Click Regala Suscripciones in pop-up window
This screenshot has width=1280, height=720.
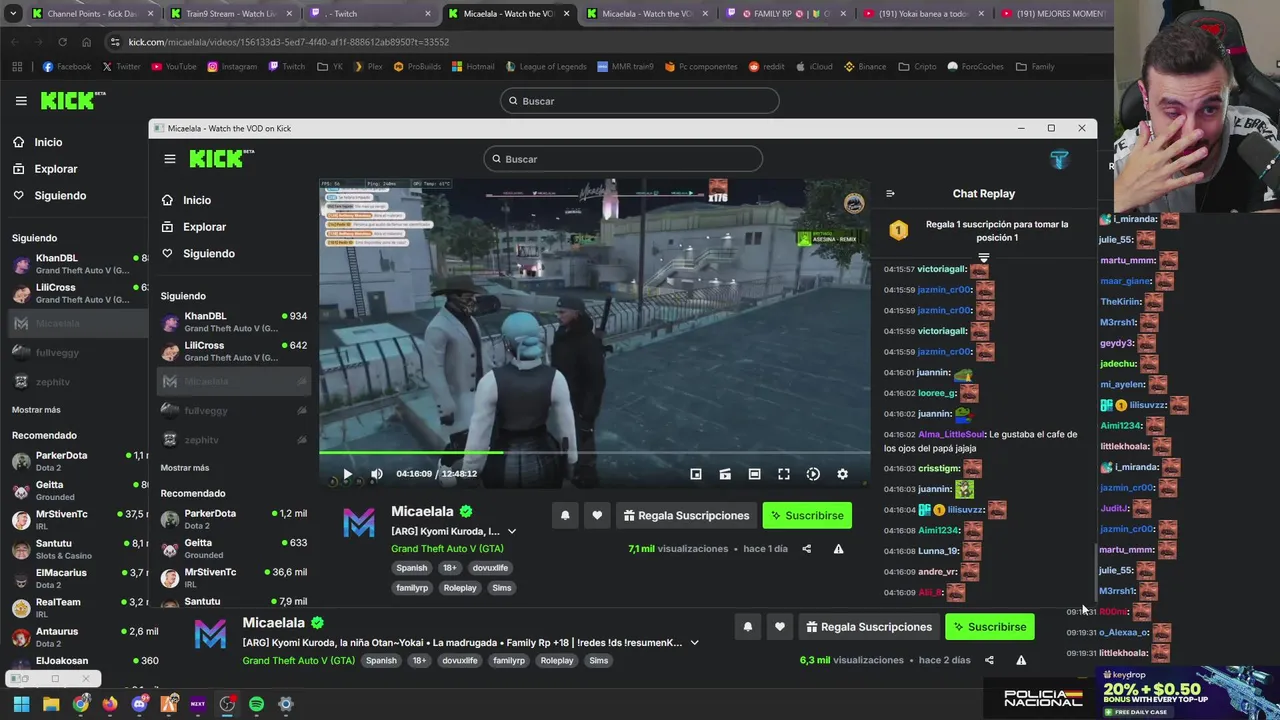pos(686,516)
